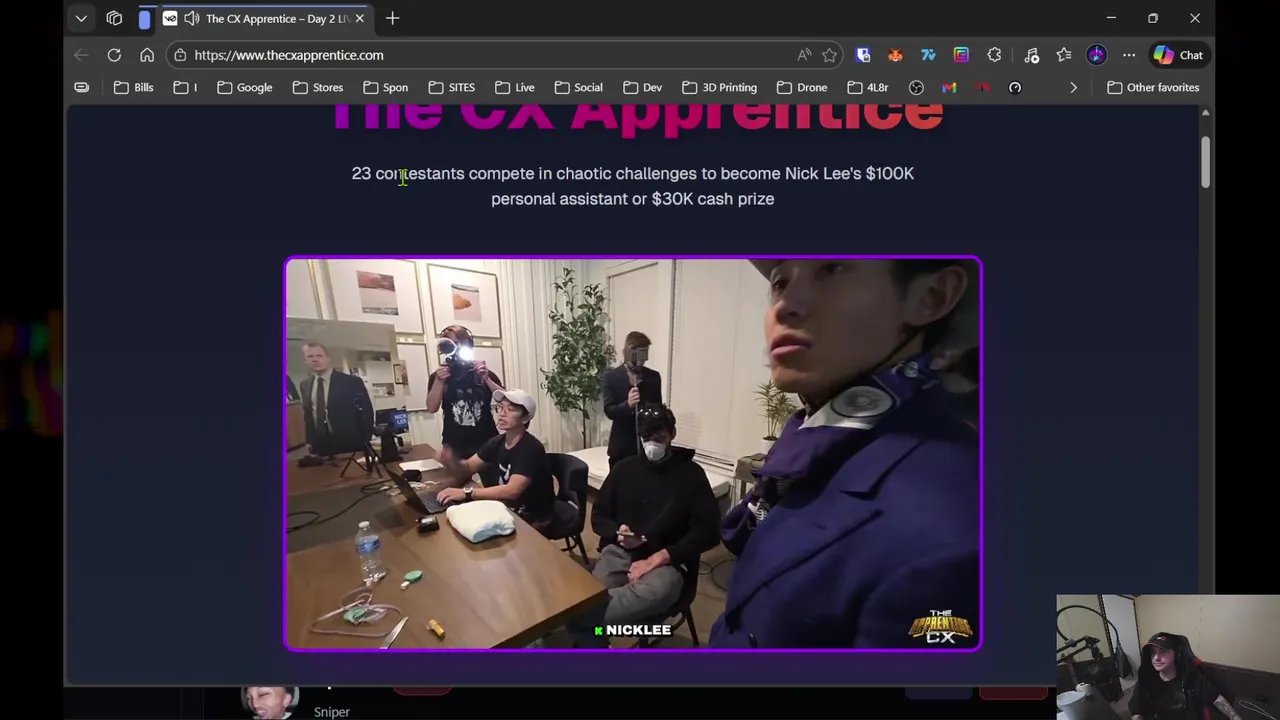View site information lock icon
The image size is (1280, 720).
(179, 55)
